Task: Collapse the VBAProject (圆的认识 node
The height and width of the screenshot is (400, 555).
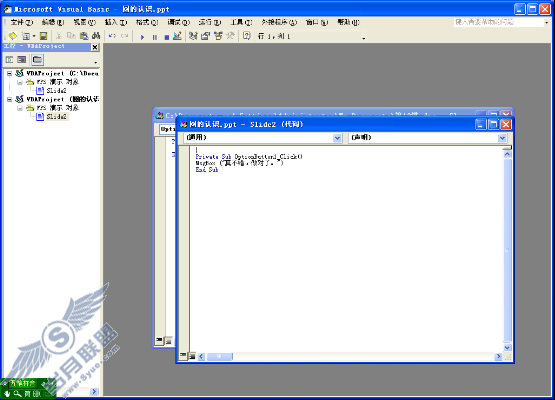Action: click(10, 99)
